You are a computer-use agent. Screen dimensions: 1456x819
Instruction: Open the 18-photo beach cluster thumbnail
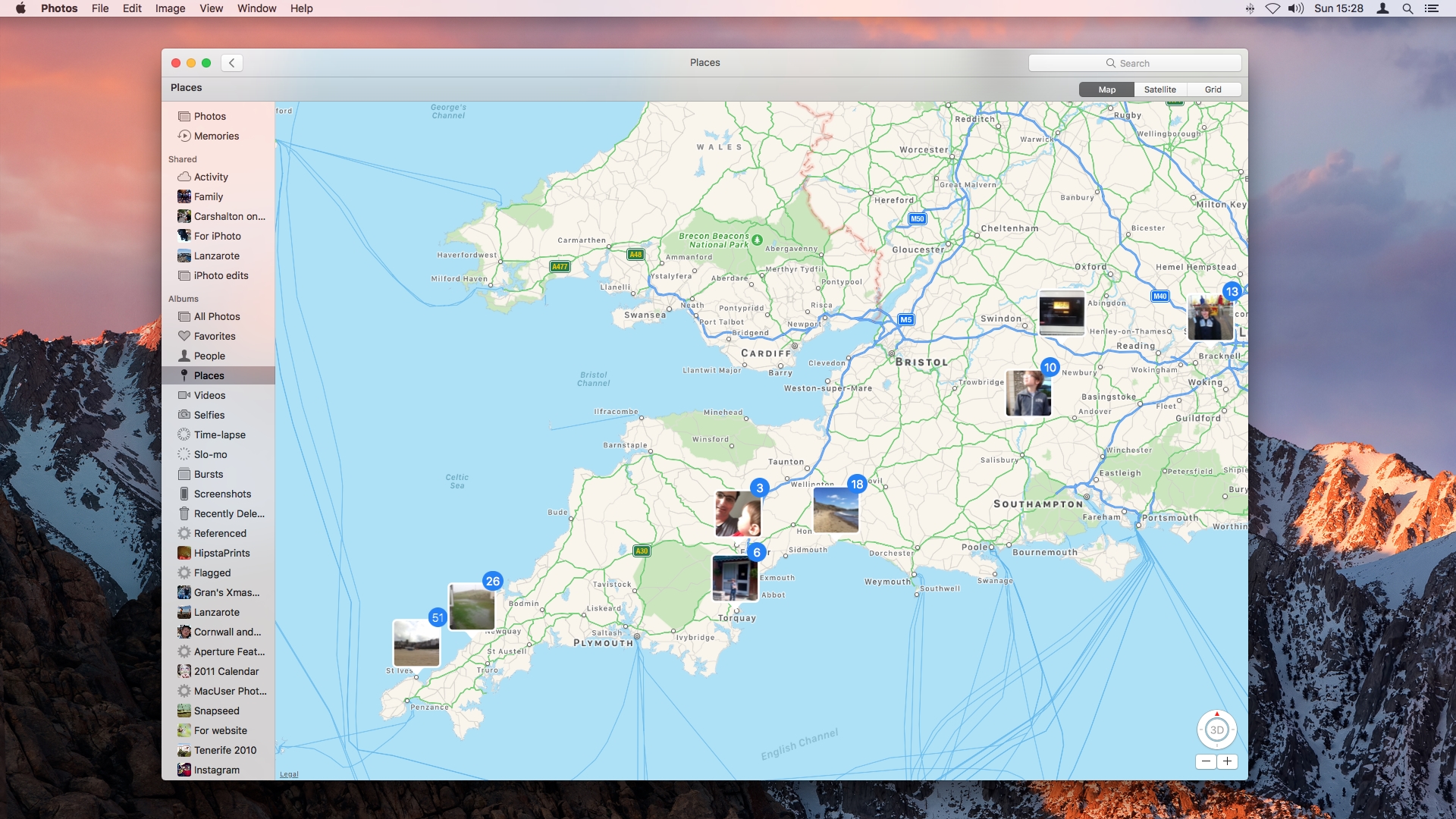[836, 510]
